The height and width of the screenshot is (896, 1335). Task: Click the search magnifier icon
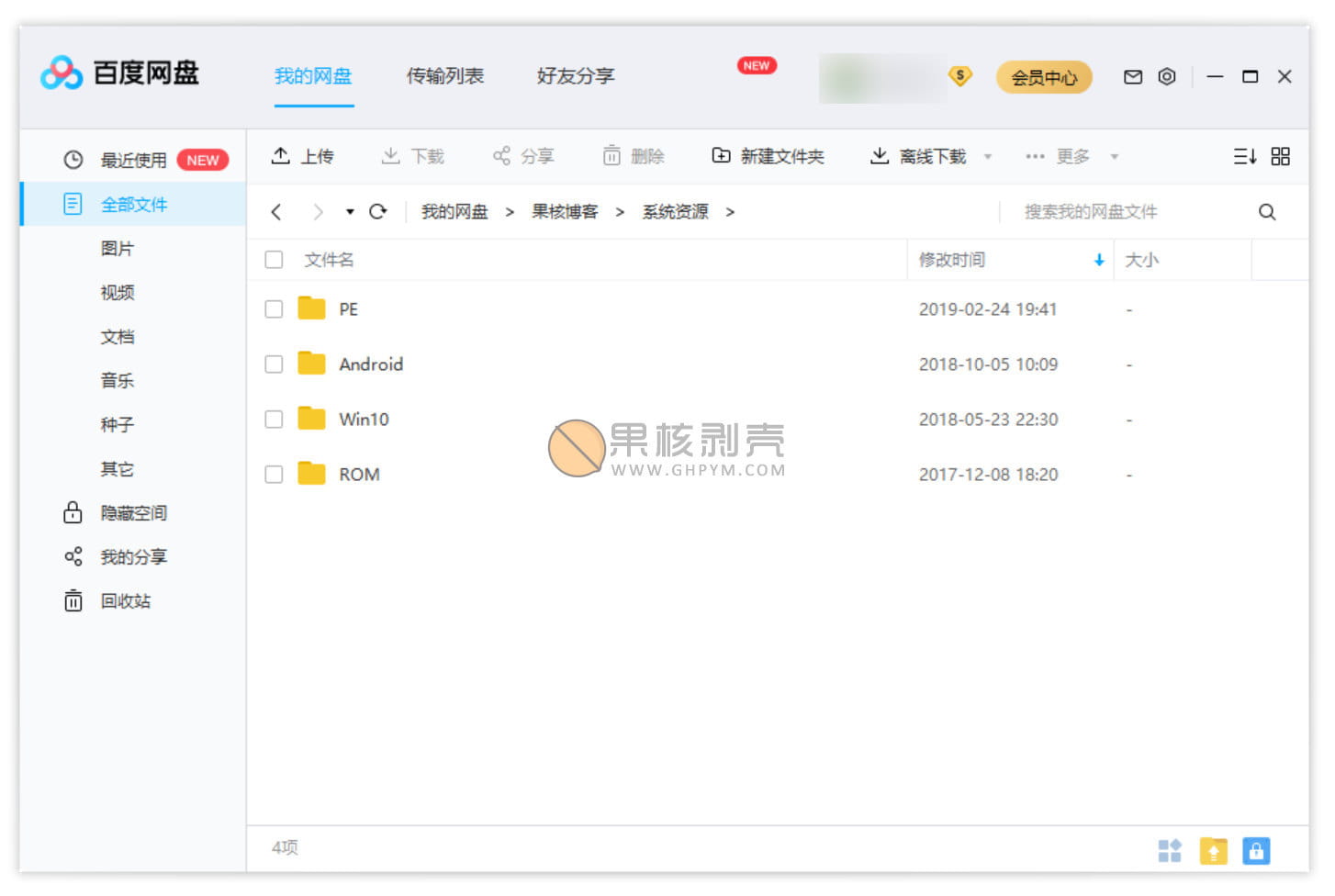click(x=1267, y=212)
